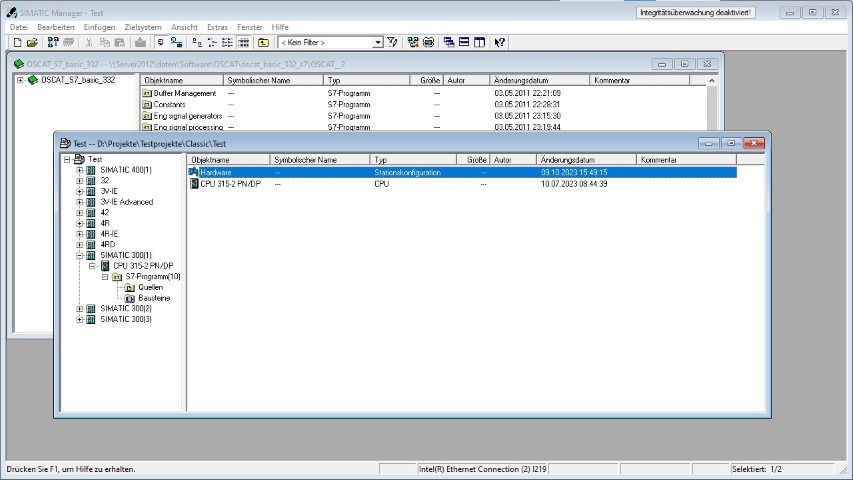Click the SIMATIC 400(1) station icon
The image size is (853, 480).
(x=91, y=170)
